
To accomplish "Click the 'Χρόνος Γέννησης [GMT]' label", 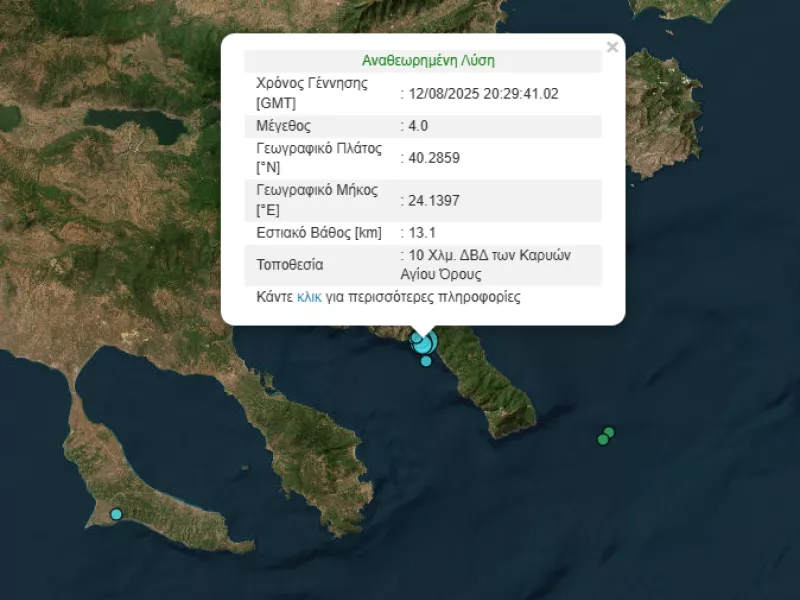I will click(x=312, y=93).
